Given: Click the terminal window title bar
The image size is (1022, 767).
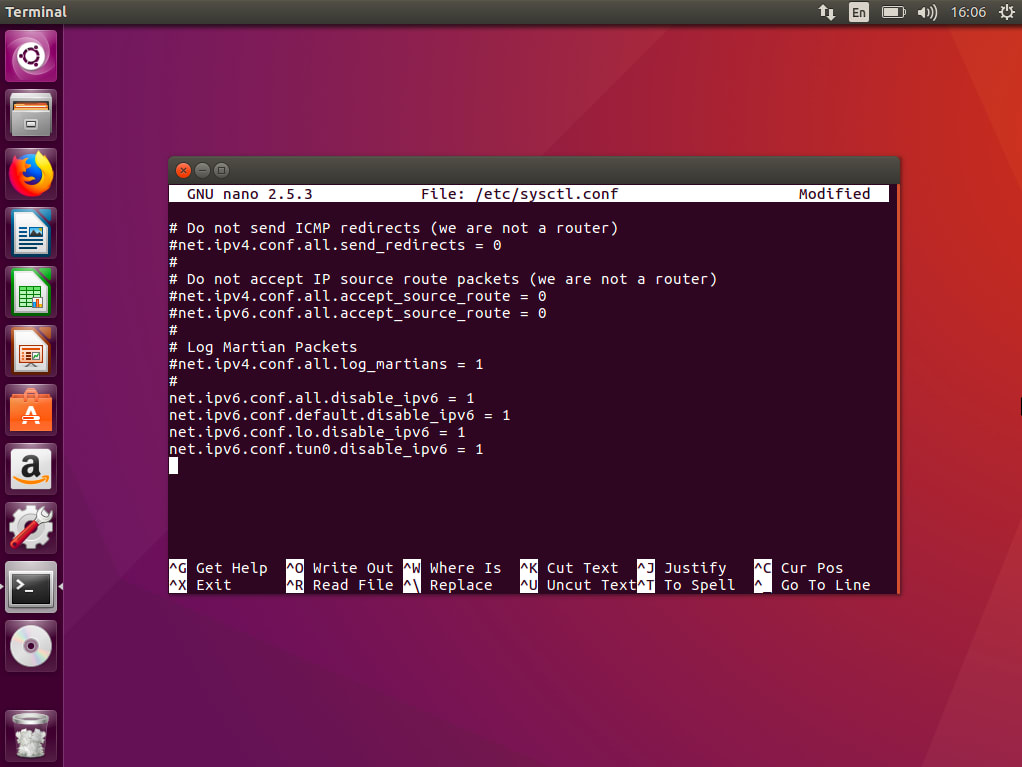Looking at the screenshot, I should pos(534,171).
